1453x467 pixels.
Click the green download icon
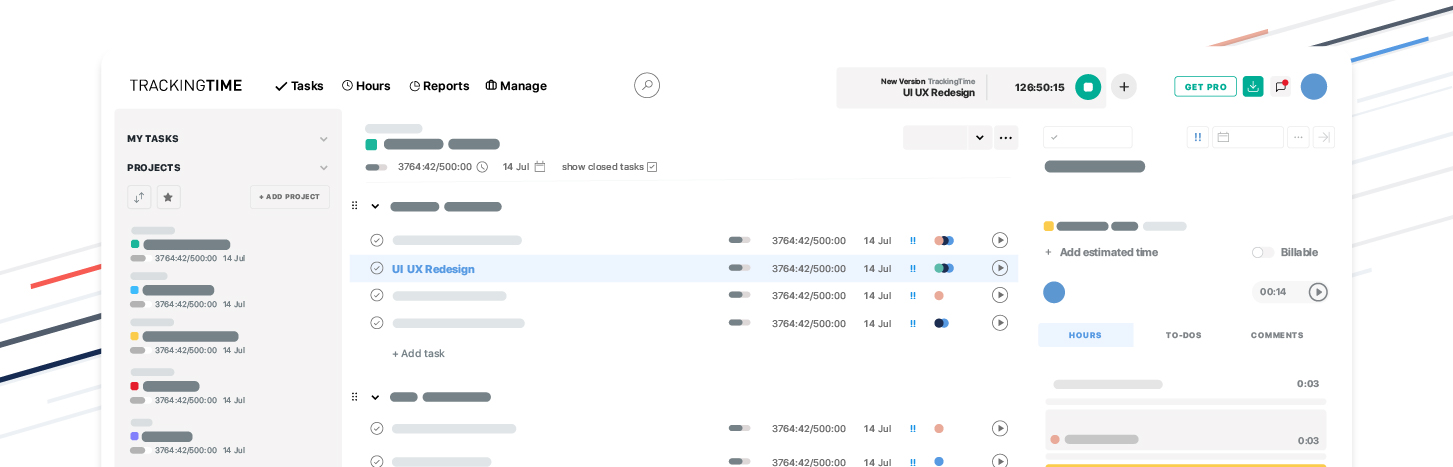tap(1253, 86)
